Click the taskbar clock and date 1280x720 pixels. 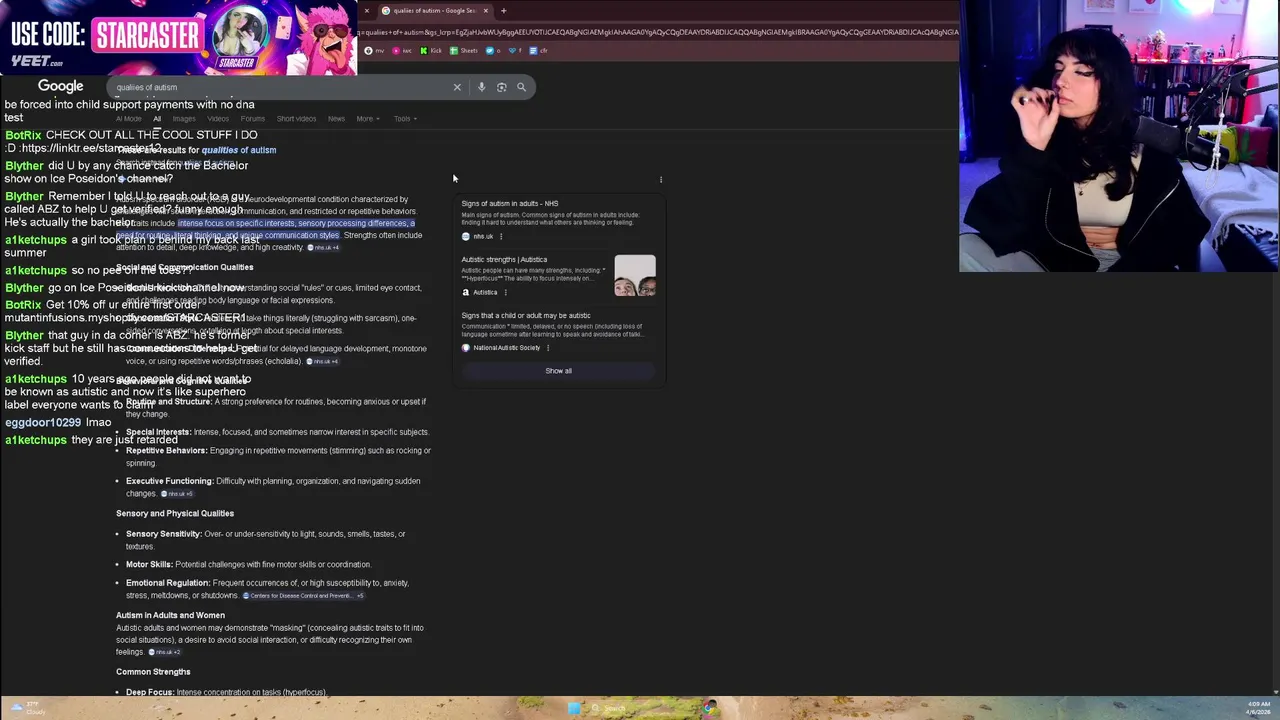pyautogui.click(x=1258, y=708)
